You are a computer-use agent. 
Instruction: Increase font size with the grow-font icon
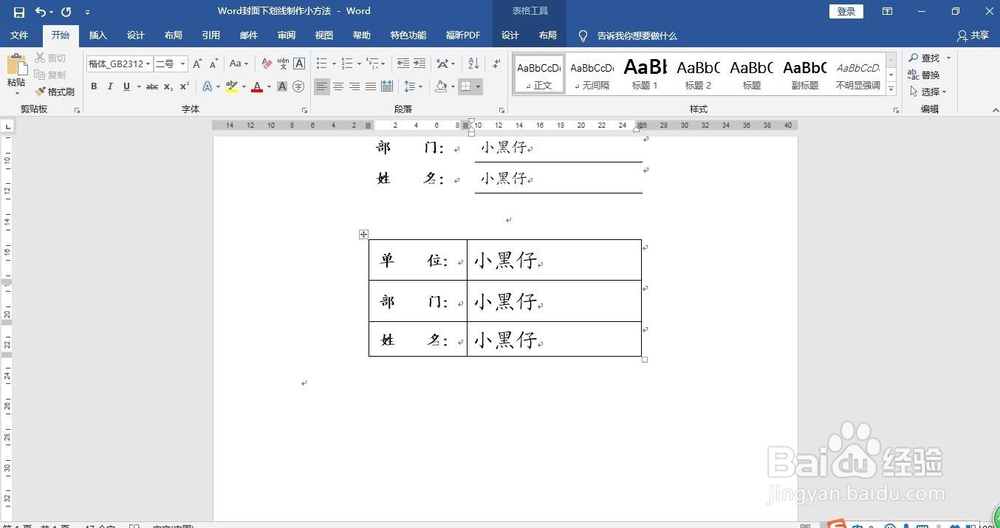(198, 64)
